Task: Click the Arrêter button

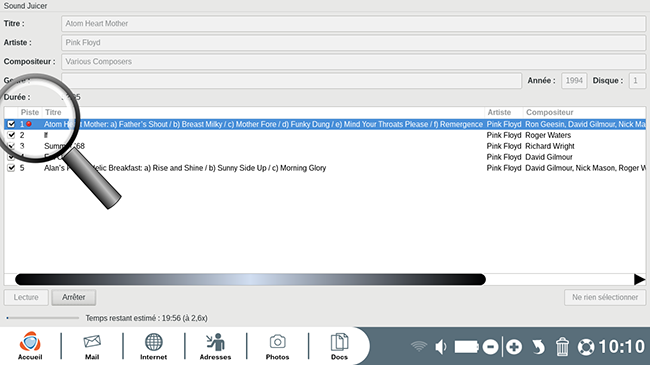Action: coord(74,297)
